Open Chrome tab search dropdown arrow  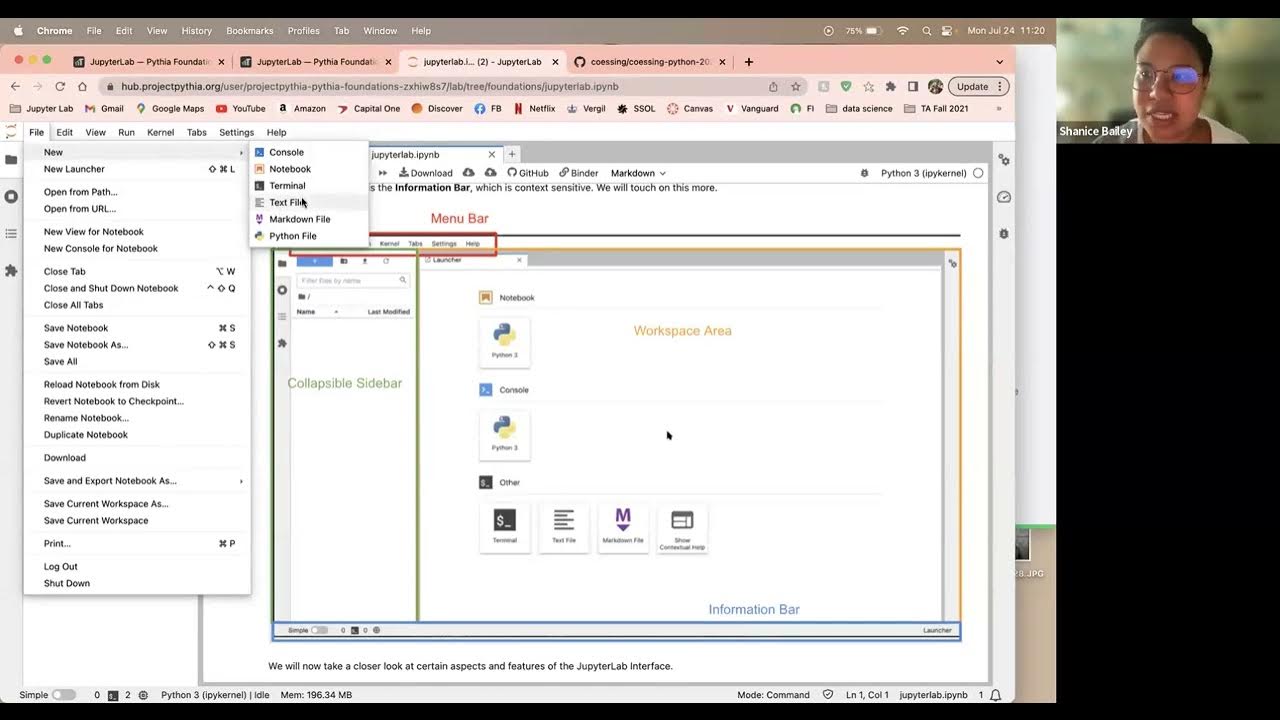tap(999, 62)
